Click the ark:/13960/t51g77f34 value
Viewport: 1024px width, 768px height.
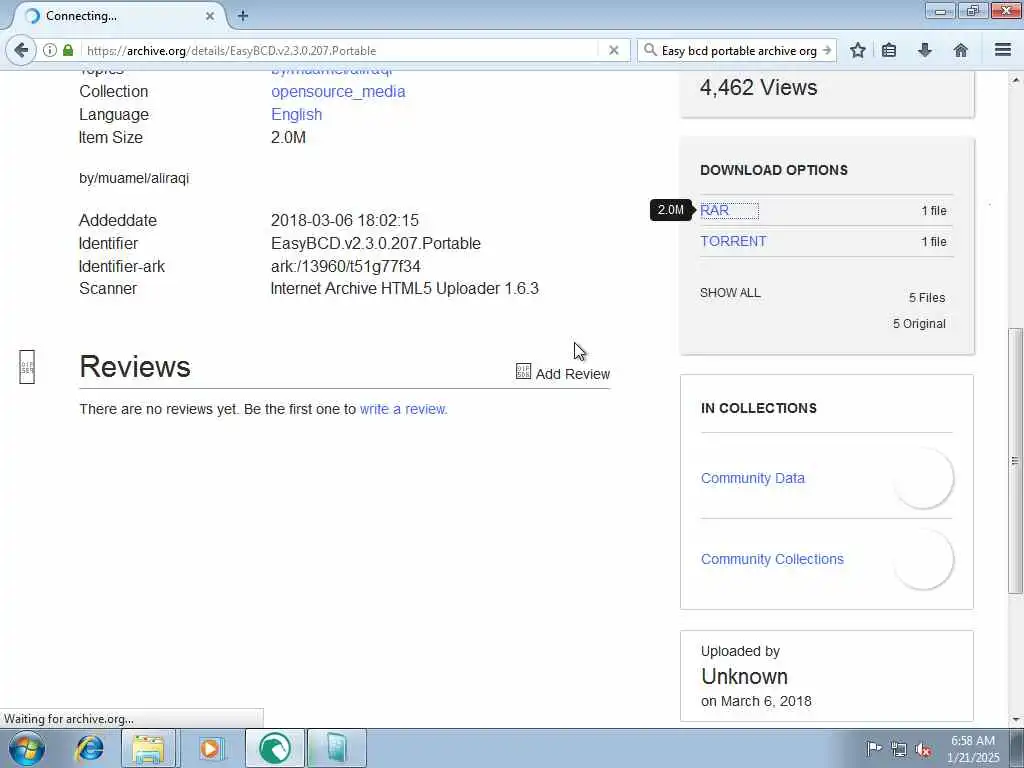345,266
